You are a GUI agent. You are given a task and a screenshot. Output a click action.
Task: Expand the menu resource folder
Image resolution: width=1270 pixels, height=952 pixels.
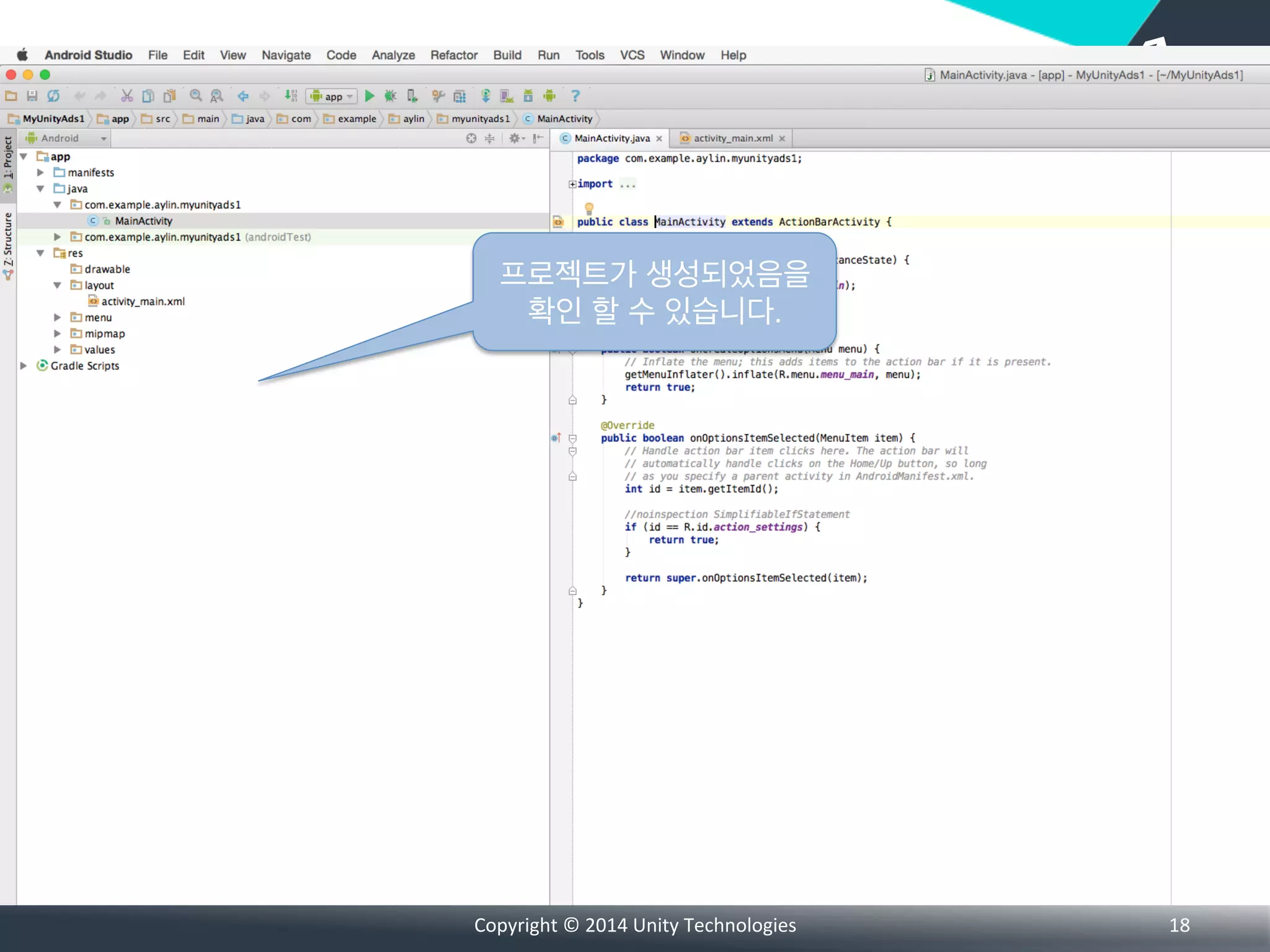pos(57,318)
